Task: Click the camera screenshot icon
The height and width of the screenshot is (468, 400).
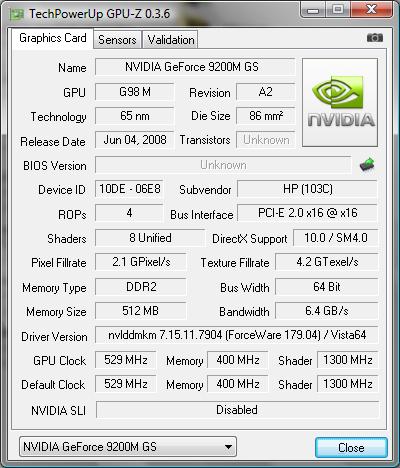Action: [x=375, y=38]
